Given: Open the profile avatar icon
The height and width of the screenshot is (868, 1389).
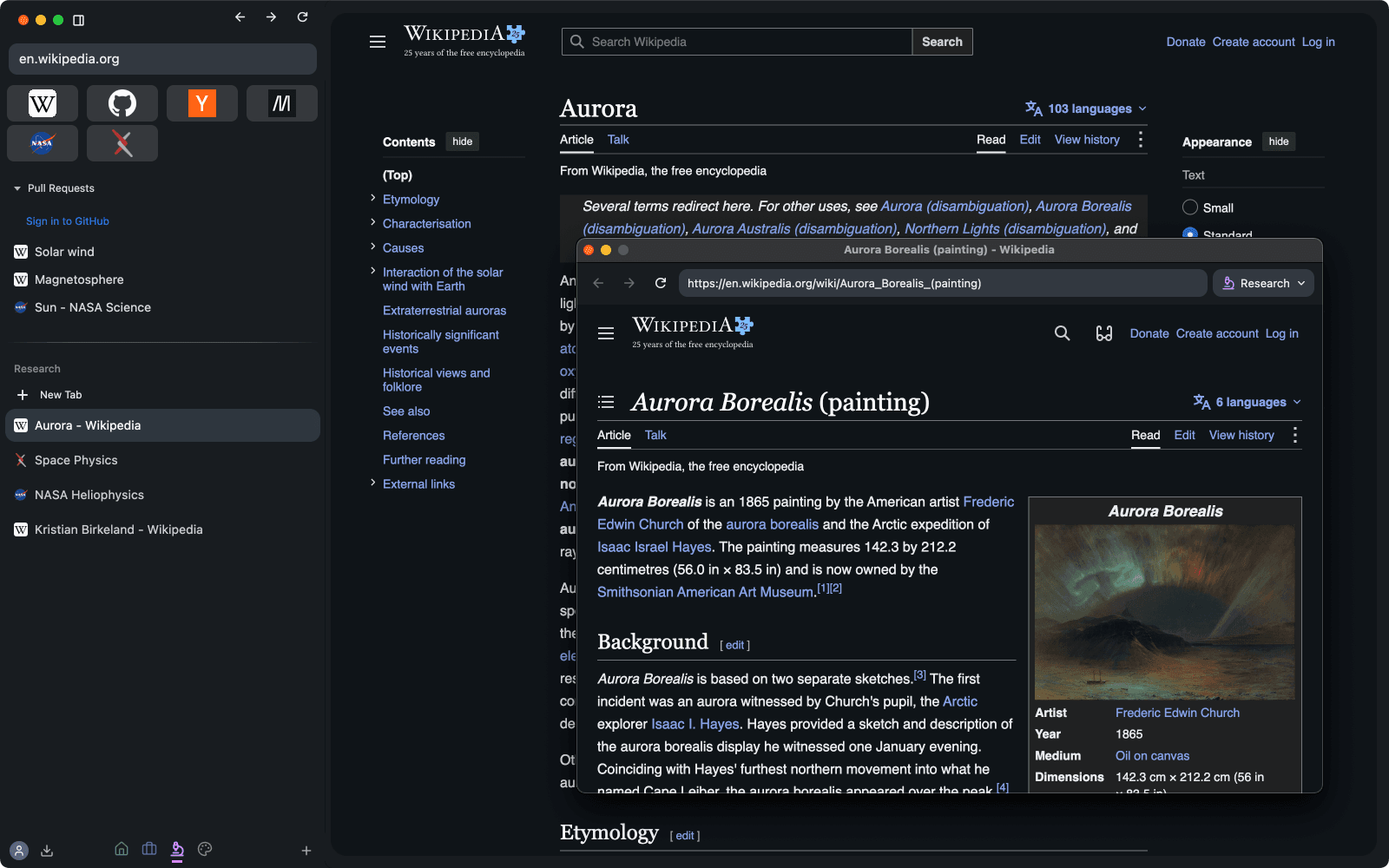Looking at the screenshot, I should 19,851.
